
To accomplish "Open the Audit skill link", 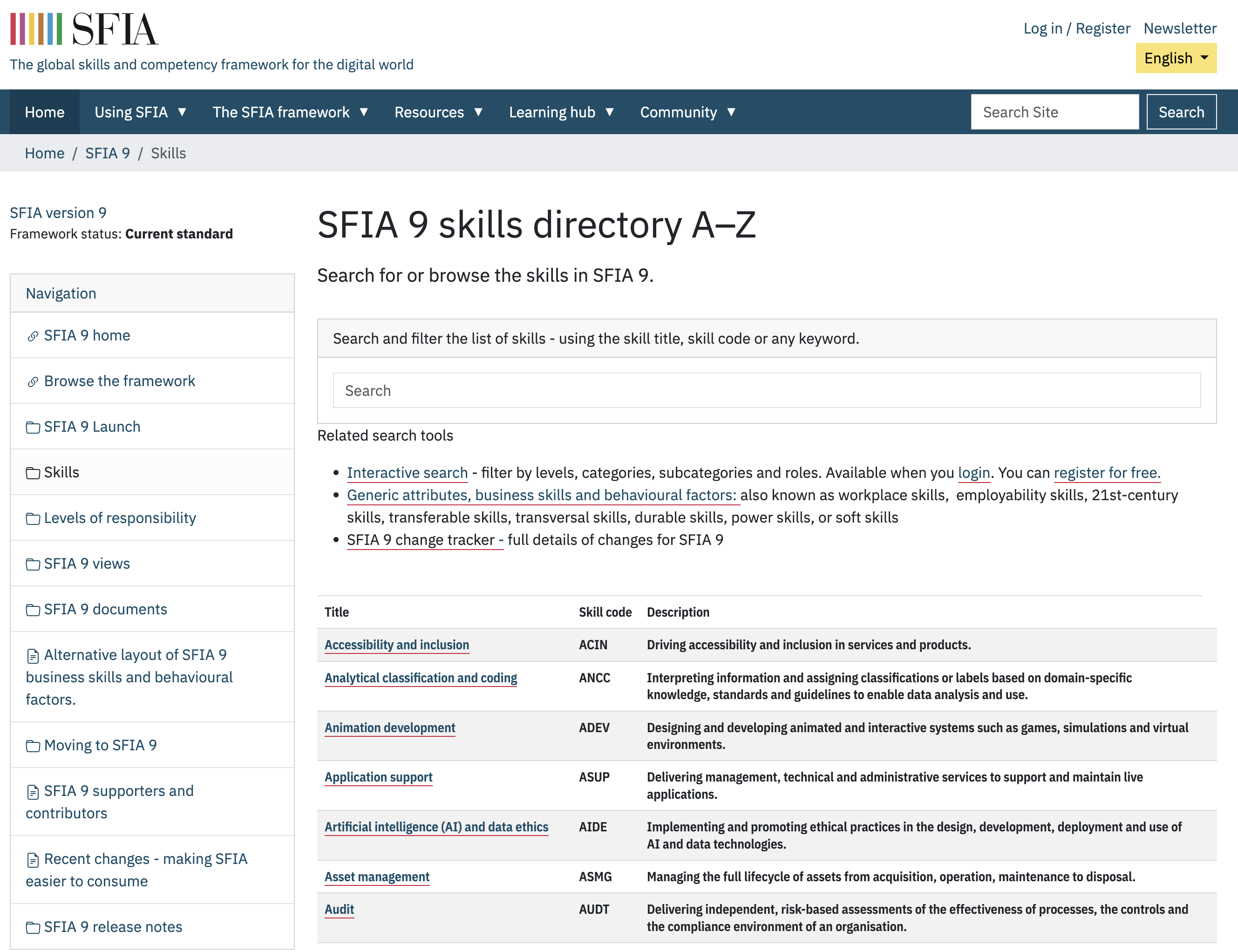I will tap(340, 910).
